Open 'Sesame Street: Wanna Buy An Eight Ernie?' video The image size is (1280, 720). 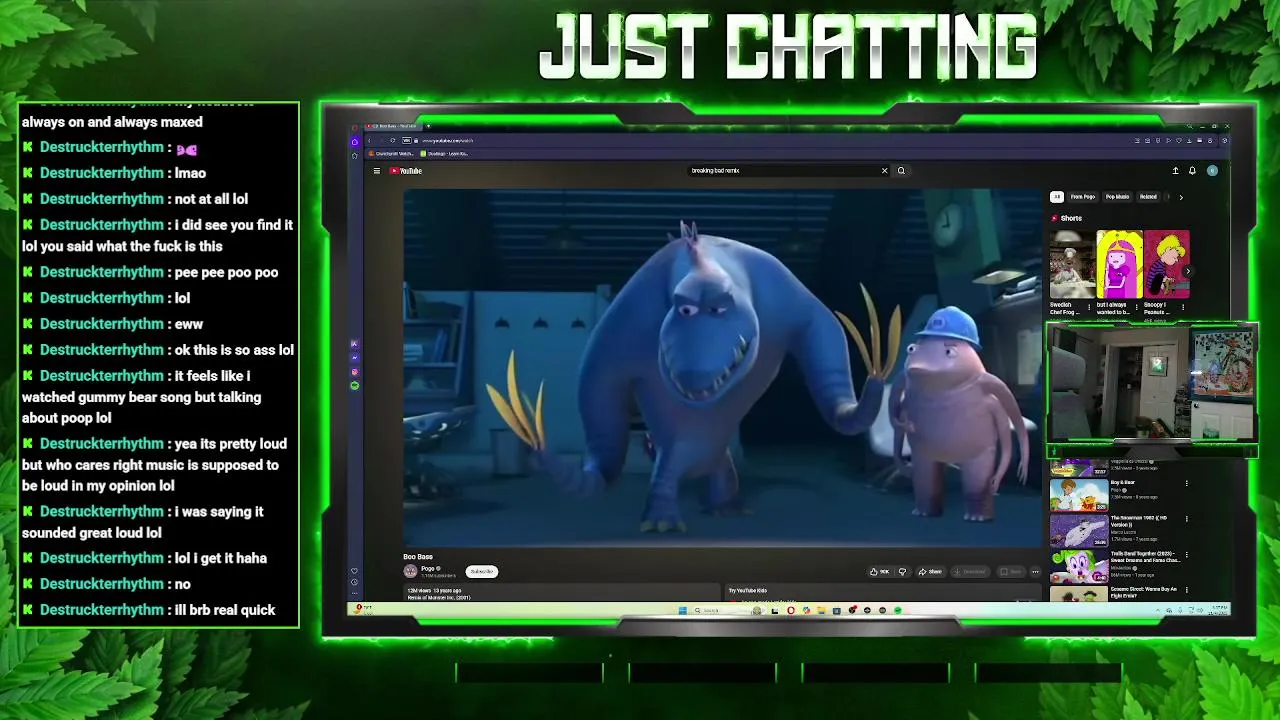coord(1144,592)
